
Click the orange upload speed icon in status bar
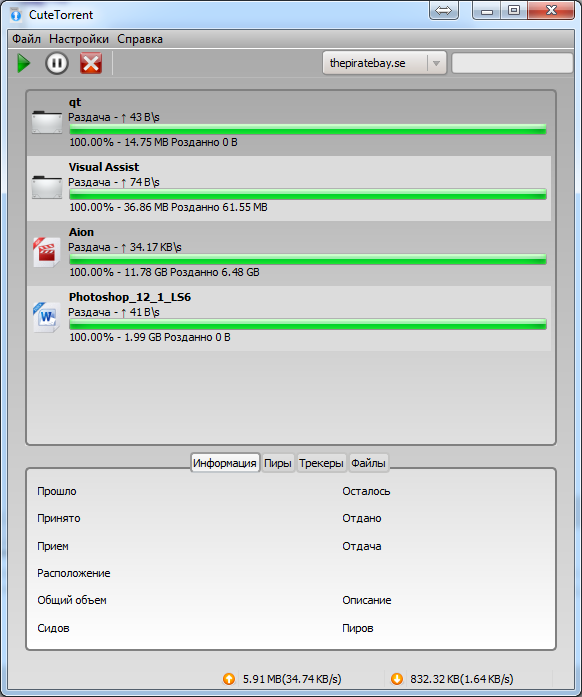(x=229, y=679)
